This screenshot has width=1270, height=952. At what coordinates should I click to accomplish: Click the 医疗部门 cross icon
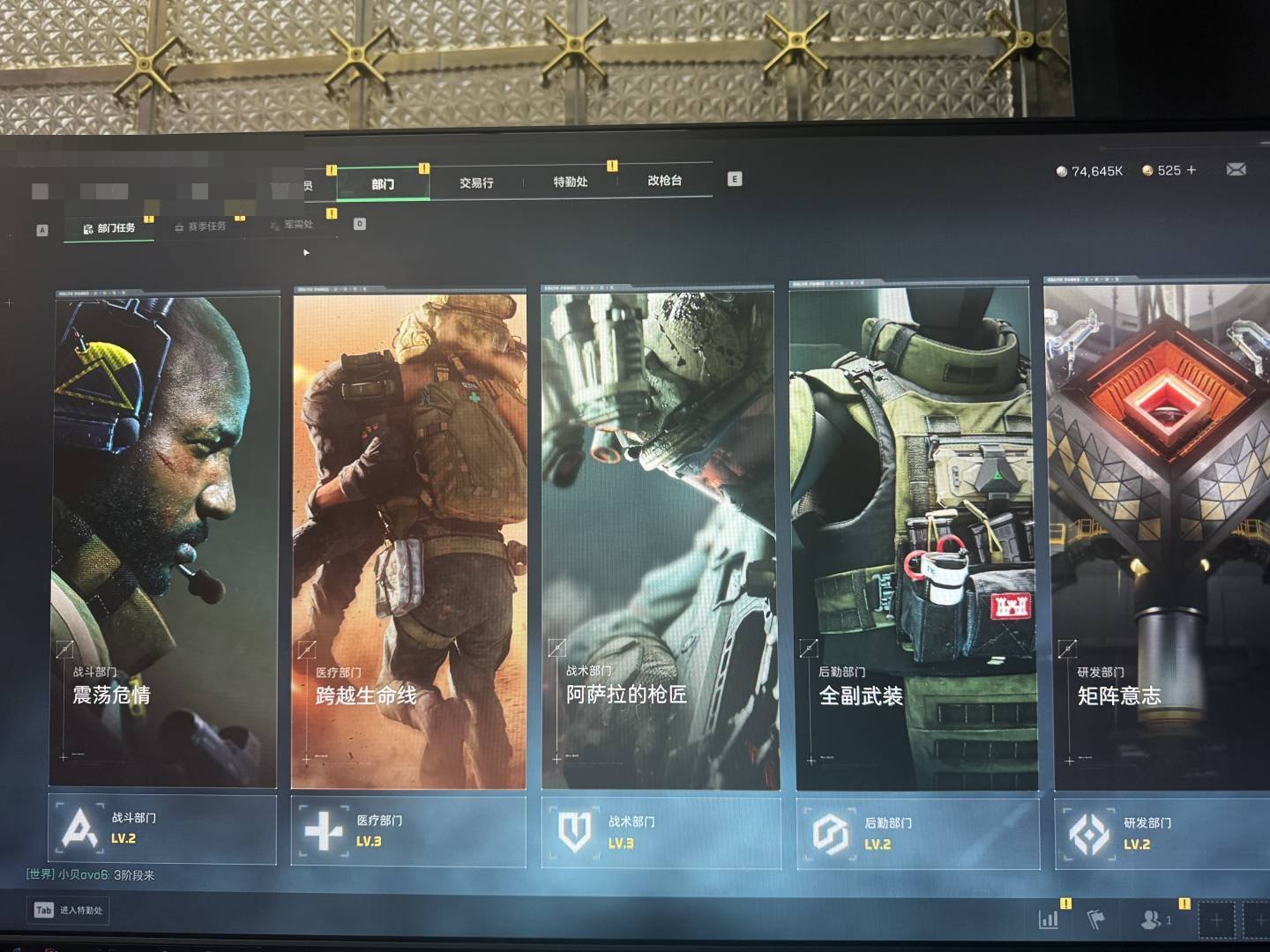click(323, 831)
